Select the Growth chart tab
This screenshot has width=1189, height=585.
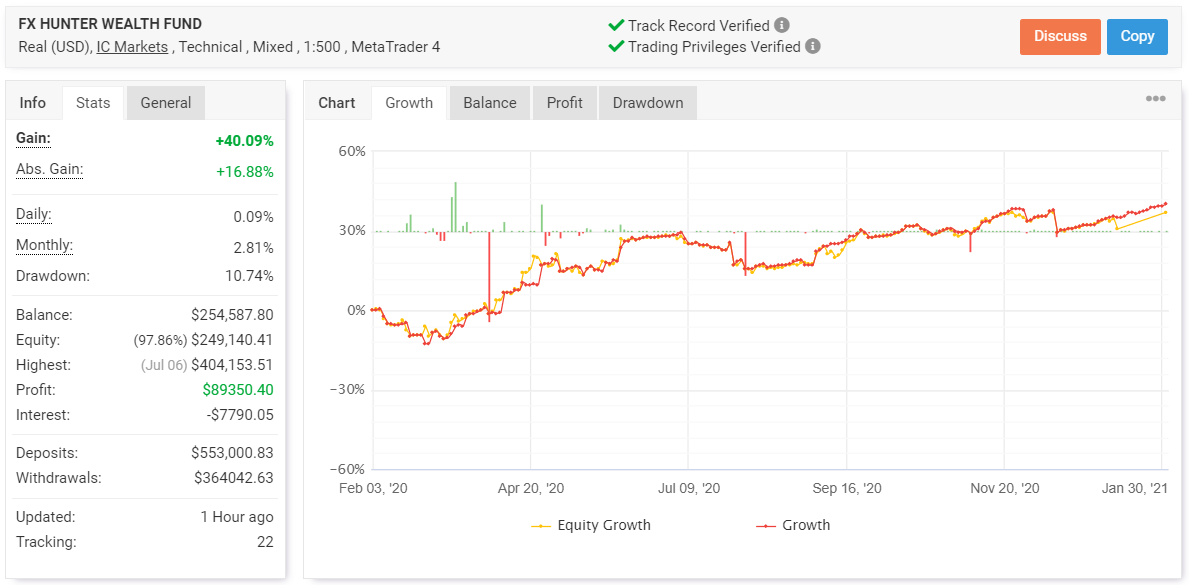[409, 103]
